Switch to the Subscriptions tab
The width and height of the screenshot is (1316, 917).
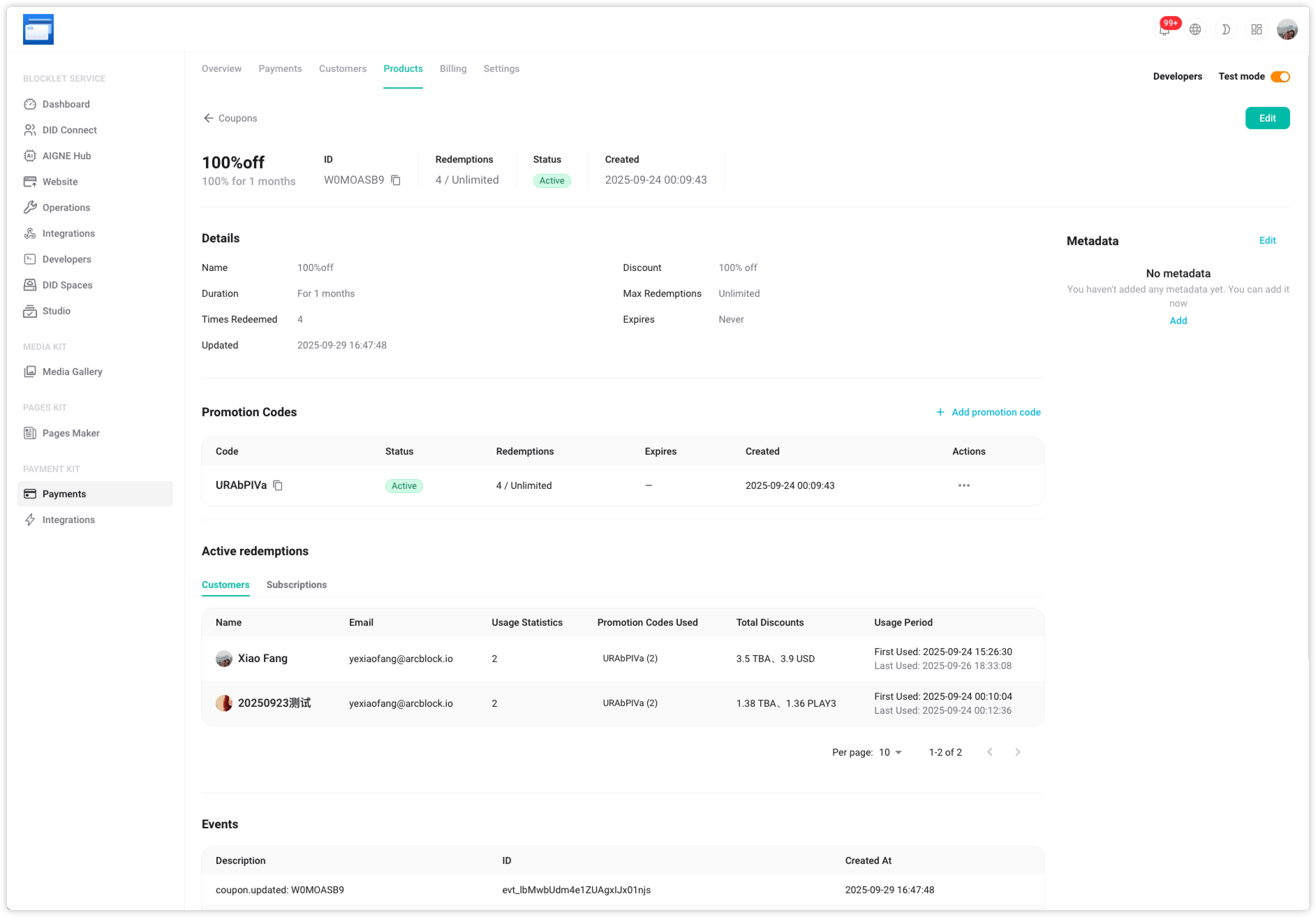point(296,585)
